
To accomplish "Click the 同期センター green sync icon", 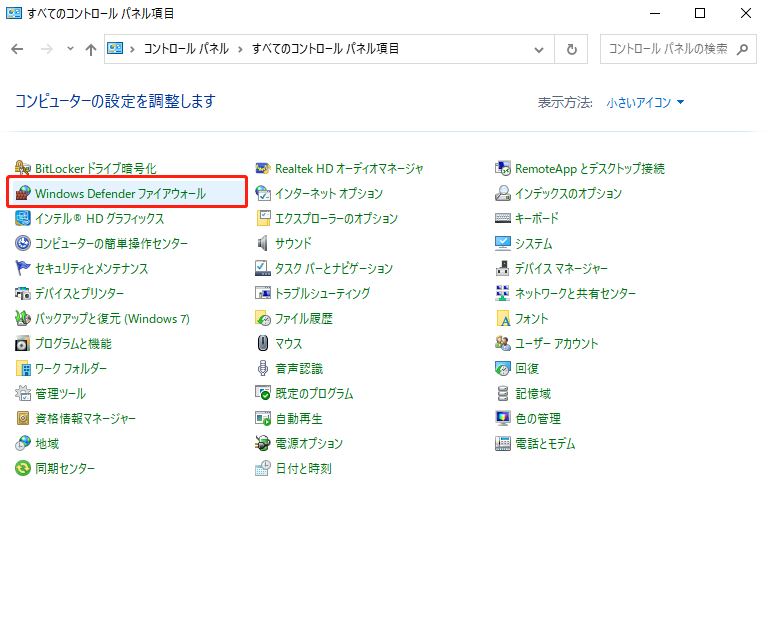I will tap(23, 468).
